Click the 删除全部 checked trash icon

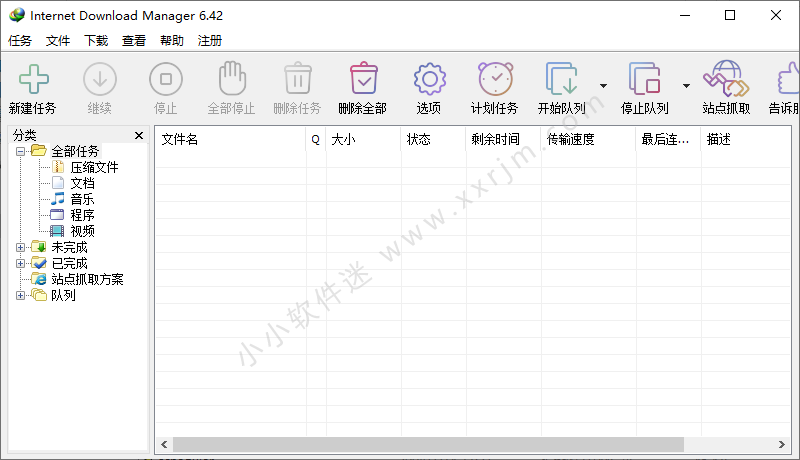click(364, 78)
